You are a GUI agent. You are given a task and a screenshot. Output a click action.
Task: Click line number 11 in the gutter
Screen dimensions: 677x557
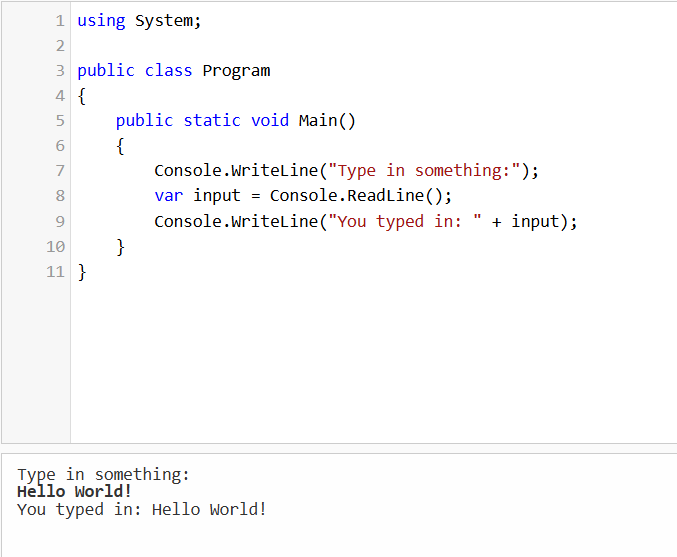pyautogui.click(x=56, y=271)
